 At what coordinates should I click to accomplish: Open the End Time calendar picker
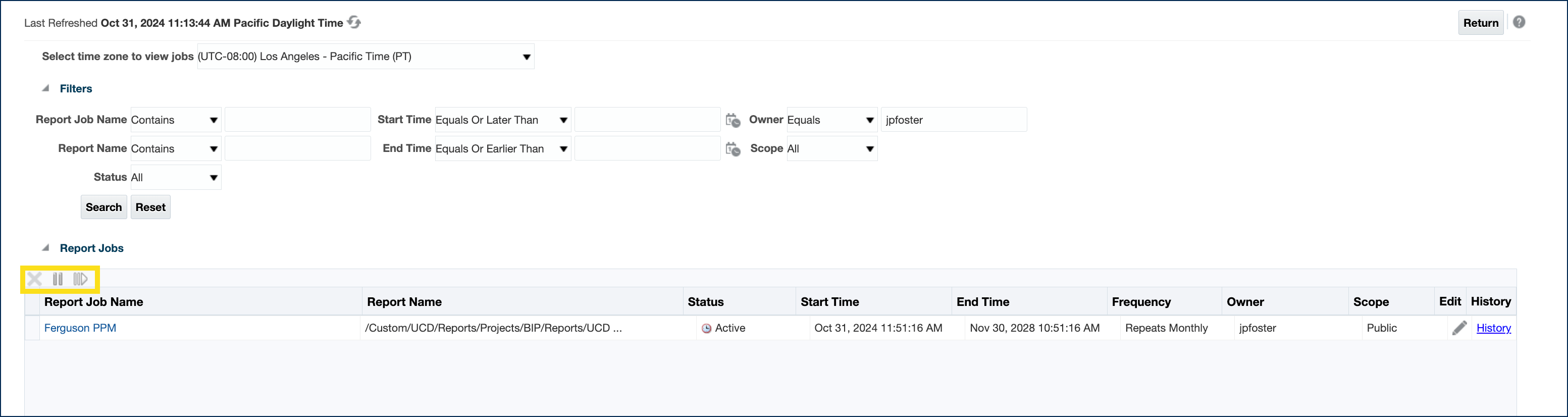pos(733,148)
